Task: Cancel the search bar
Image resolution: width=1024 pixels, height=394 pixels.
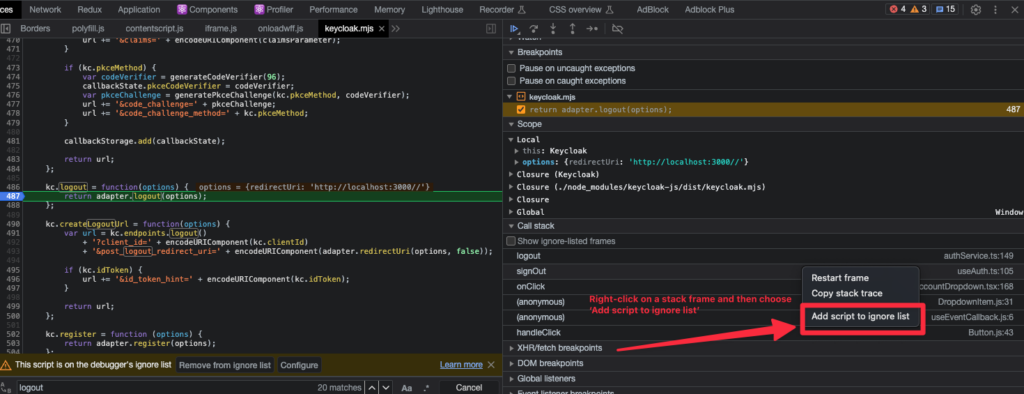Action: point(468,387)
